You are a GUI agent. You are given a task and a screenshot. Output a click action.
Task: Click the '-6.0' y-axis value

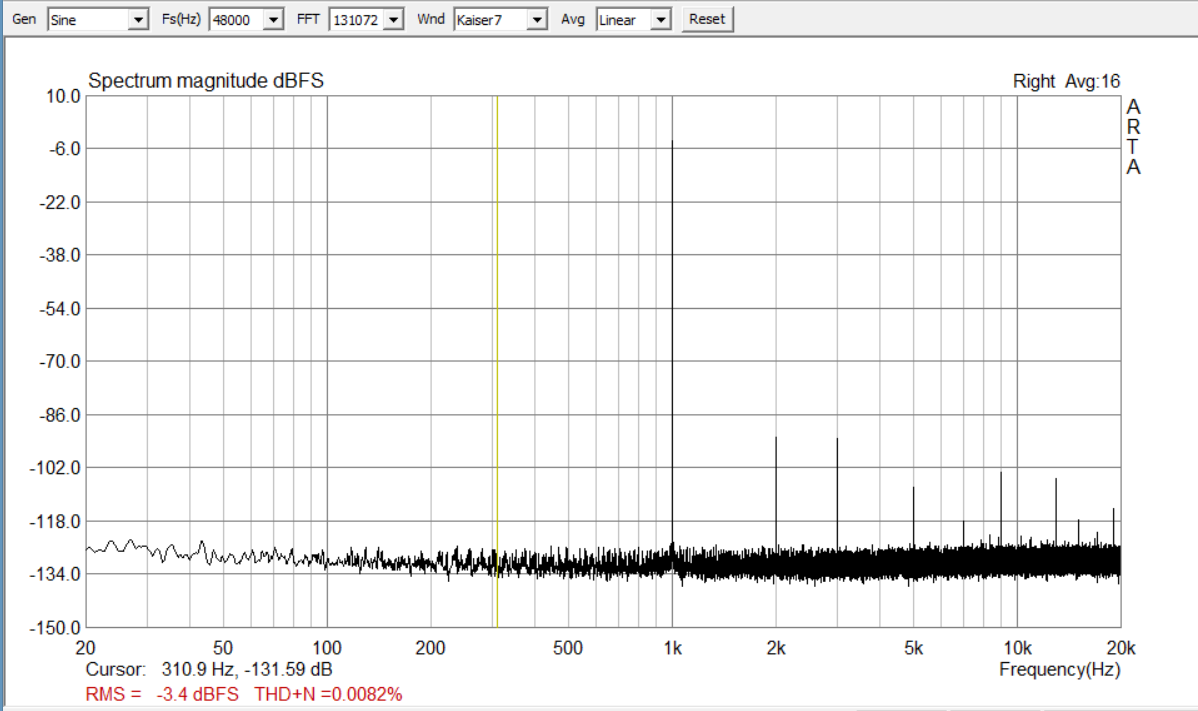(x=64, y=149)
